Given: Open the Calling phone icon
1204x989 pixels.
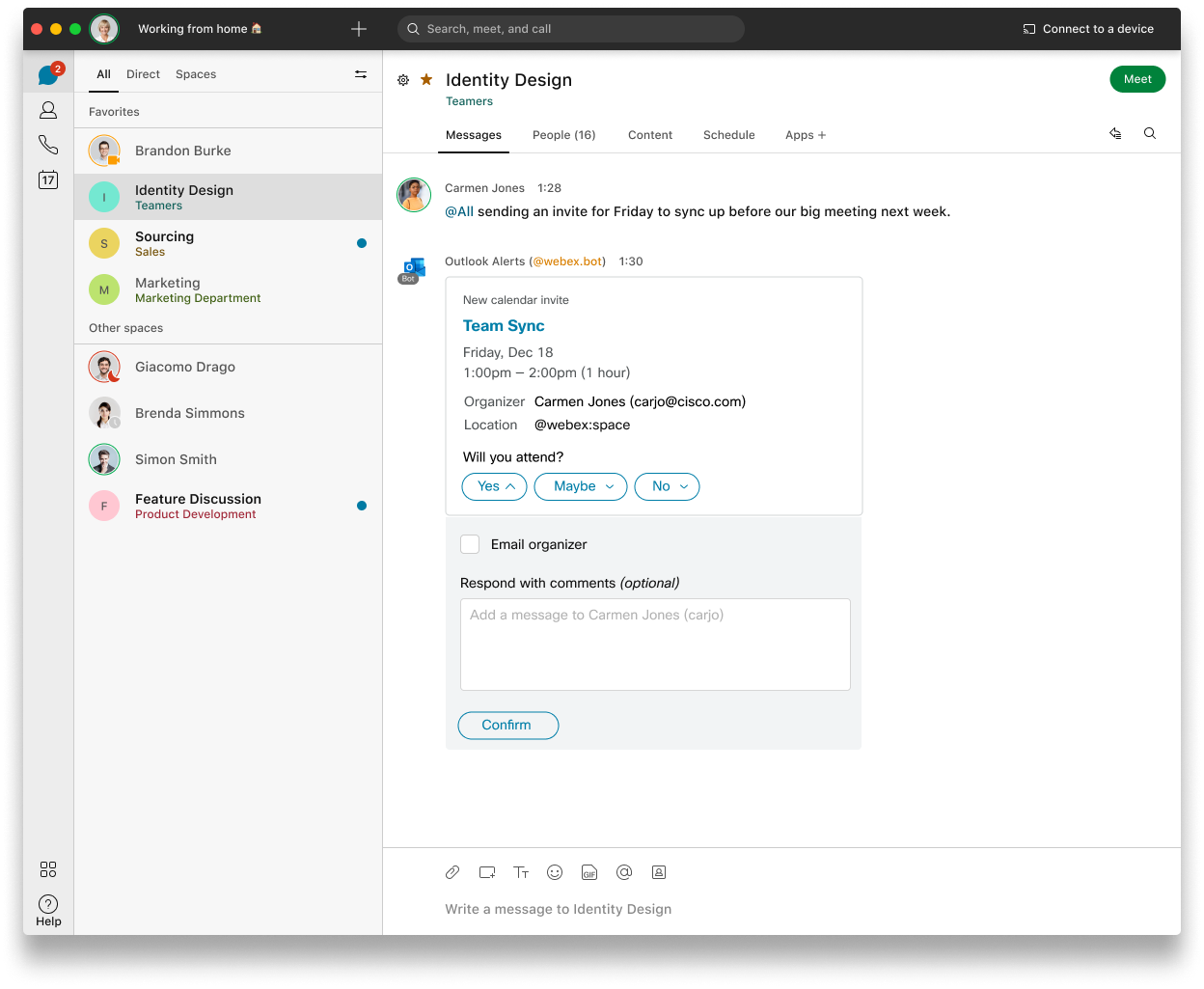Looking at the screenshot, I should [x=48, y=145].
